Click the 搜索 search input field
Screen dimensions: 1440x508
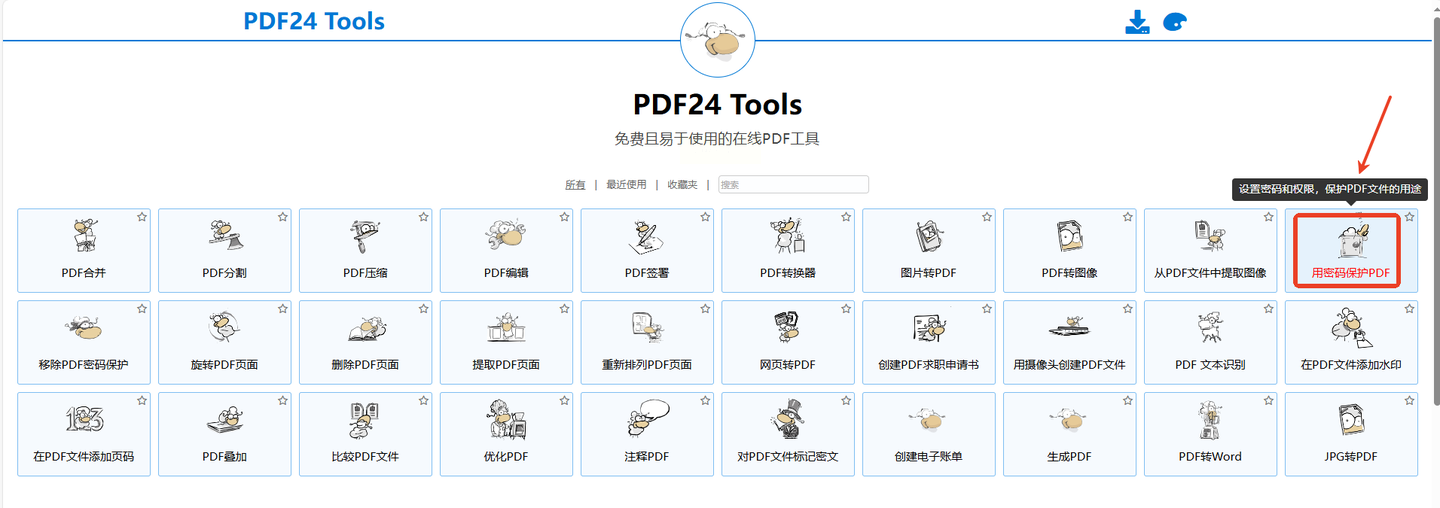[x=793, y=185]
